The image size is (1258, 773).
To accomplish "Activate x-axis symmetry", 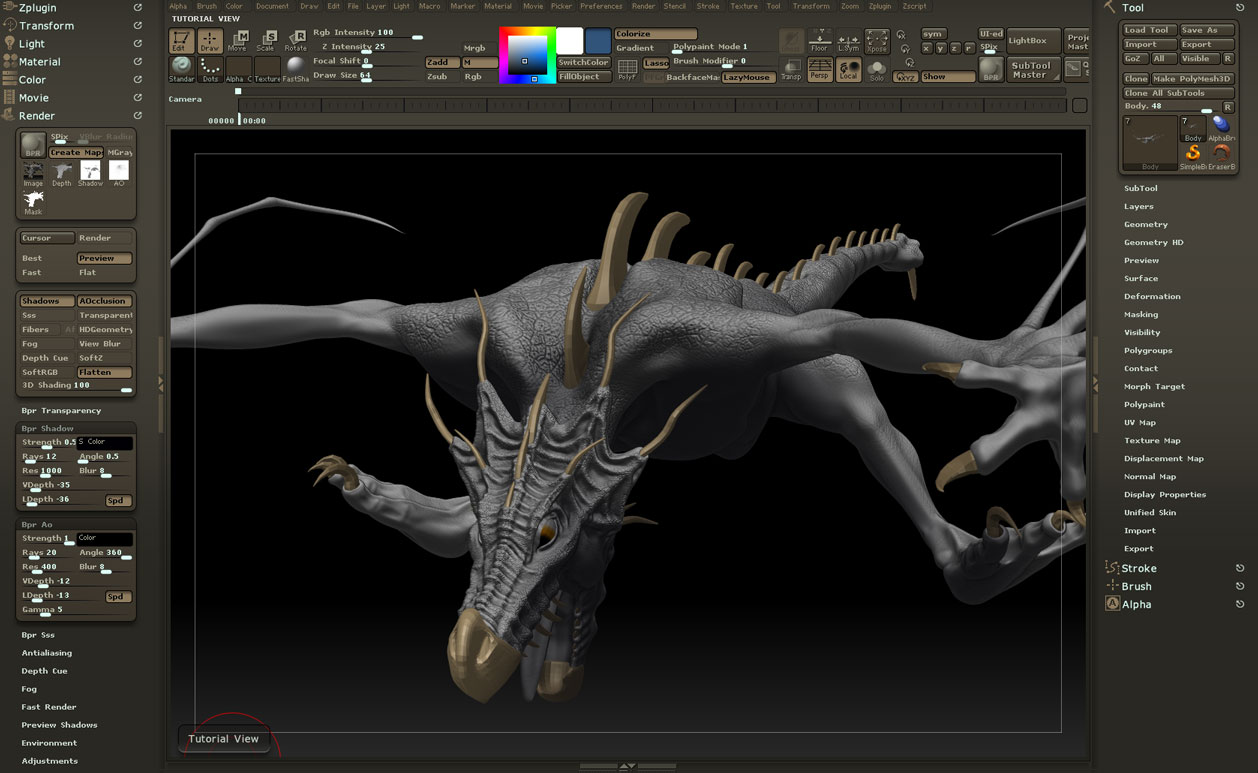I will [x=926, y=48].
